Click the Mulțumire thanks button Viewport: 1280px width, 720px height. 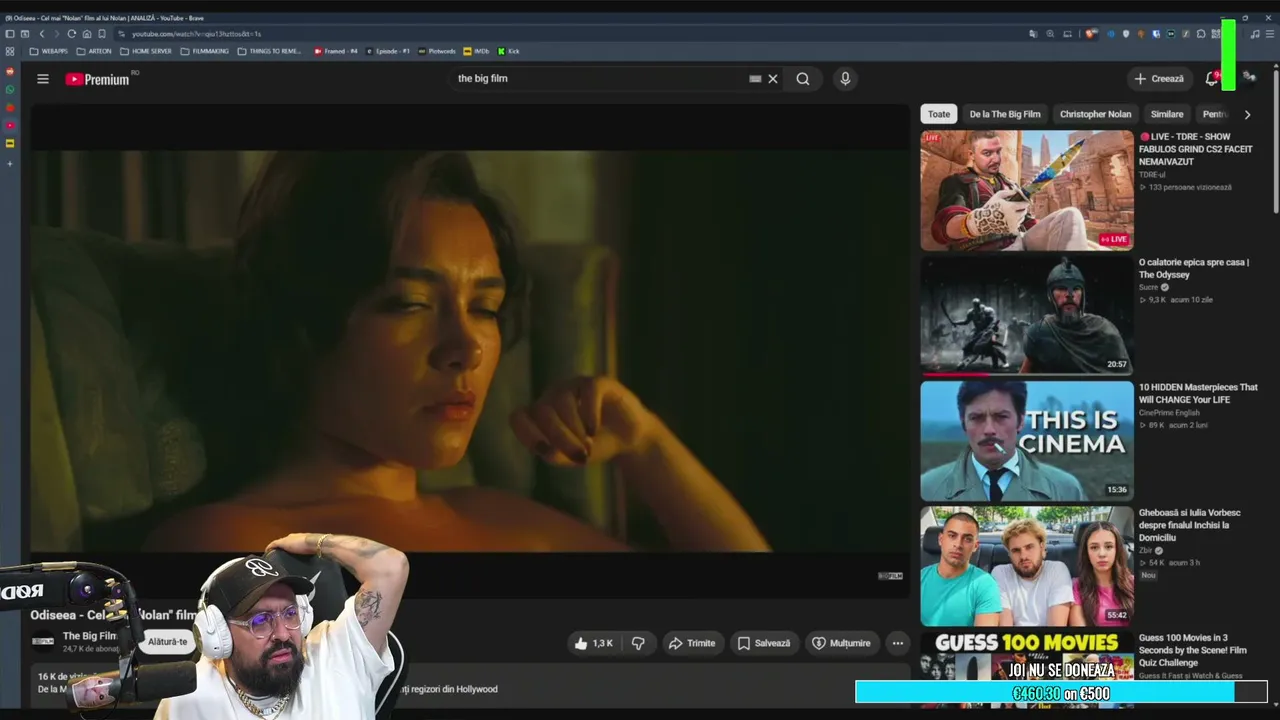tap(841, 643)
